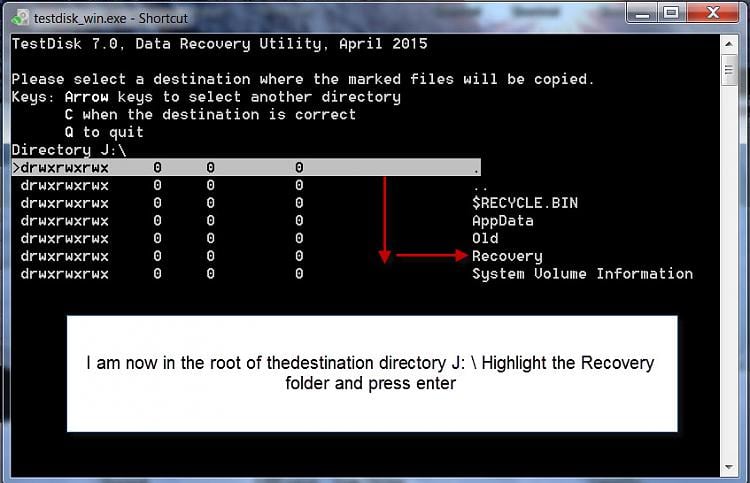
Task: Click the scrollbar down arrow
Action: [728, 467]
